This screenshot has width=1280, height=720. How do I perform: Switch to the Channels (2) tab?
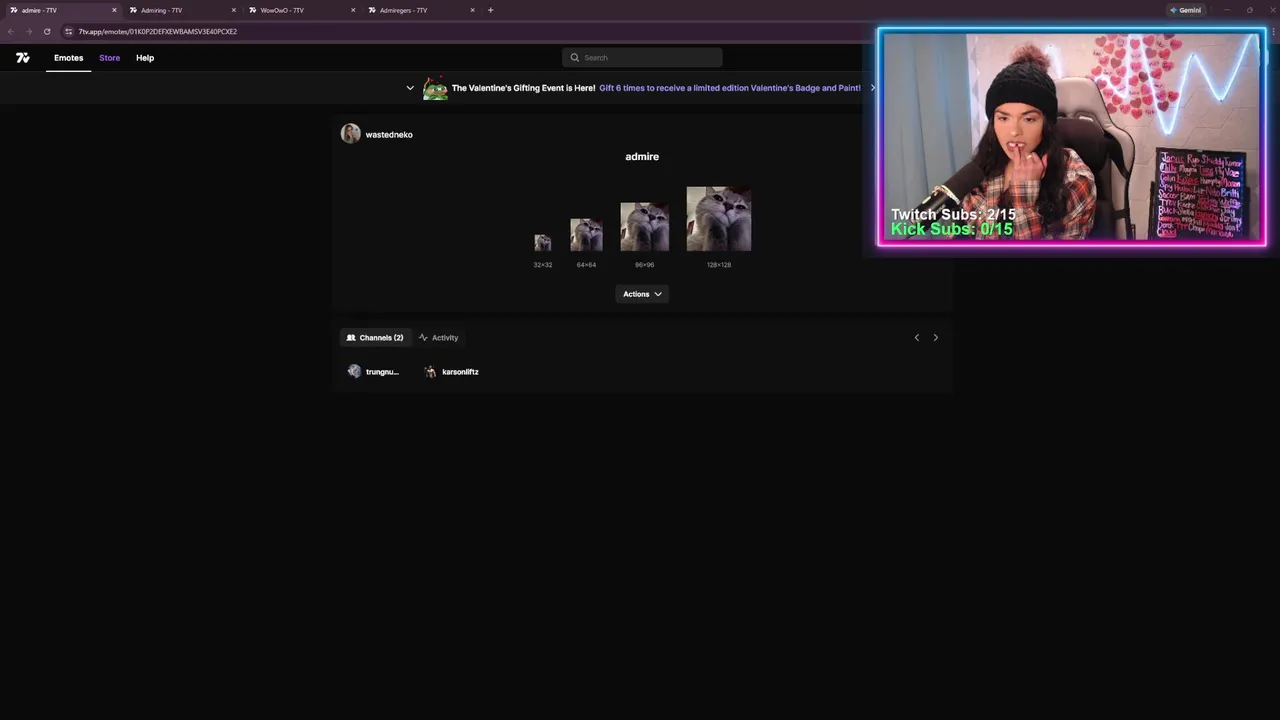(374, 338)
